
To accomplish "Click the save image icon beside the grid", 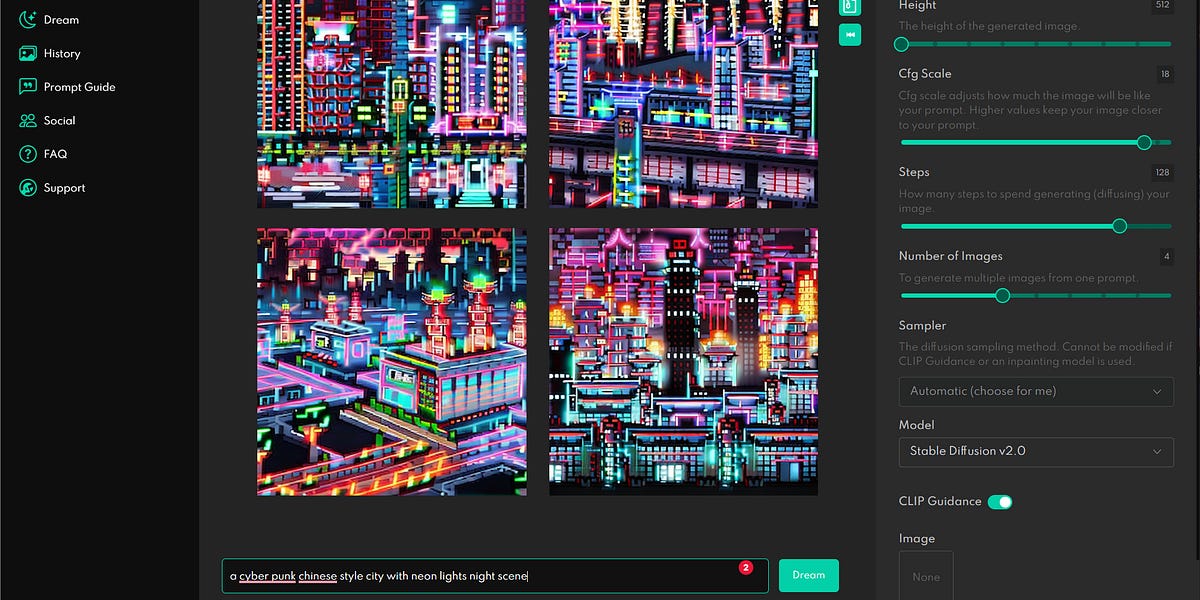I will [x=850, y=8].
